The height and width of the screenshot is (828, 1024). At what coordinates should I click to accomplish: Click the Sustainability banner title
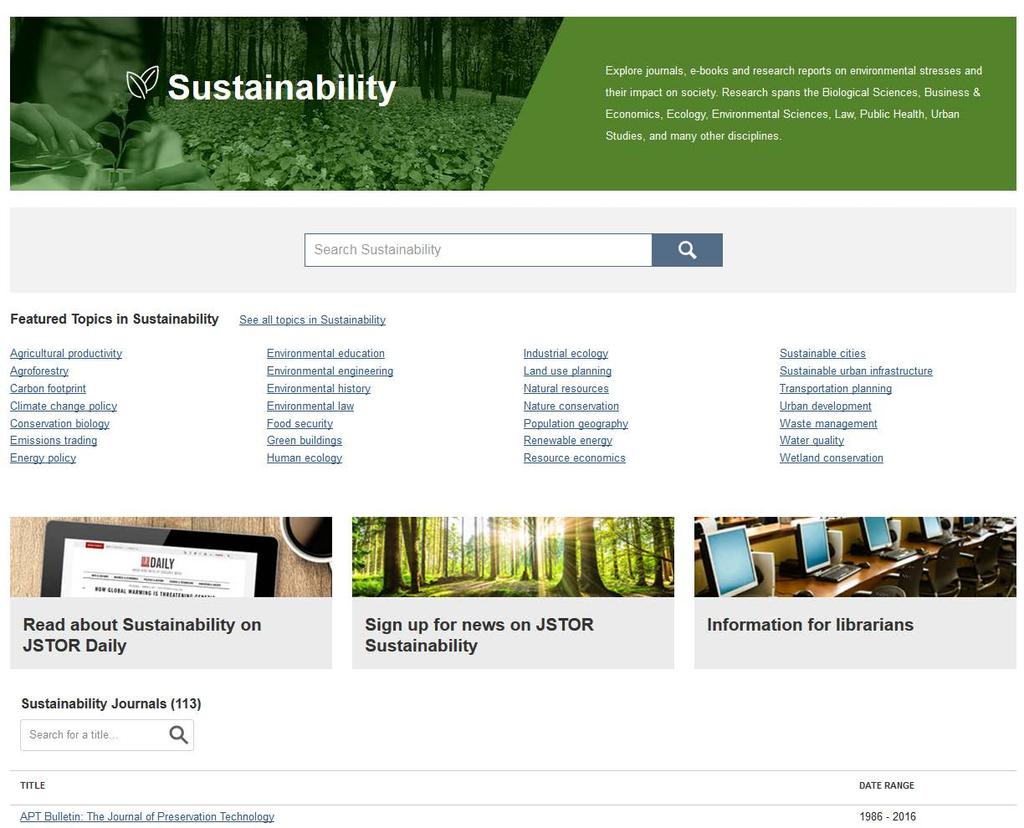coord(281,88)
